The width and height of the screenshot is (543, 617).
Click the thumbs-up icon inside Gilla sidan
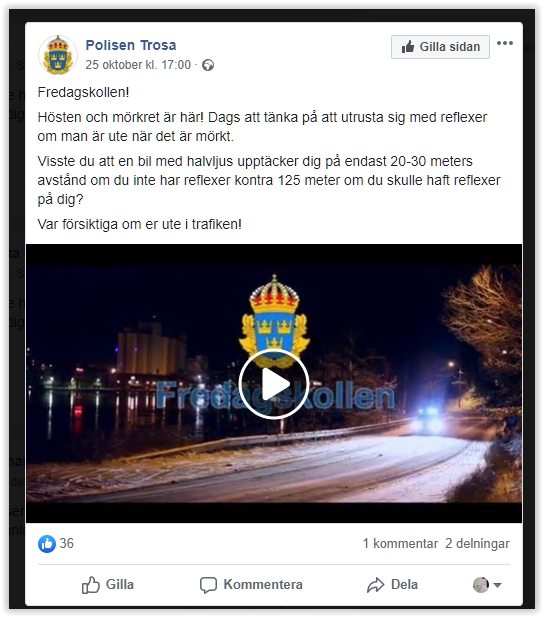coord(408,47)
